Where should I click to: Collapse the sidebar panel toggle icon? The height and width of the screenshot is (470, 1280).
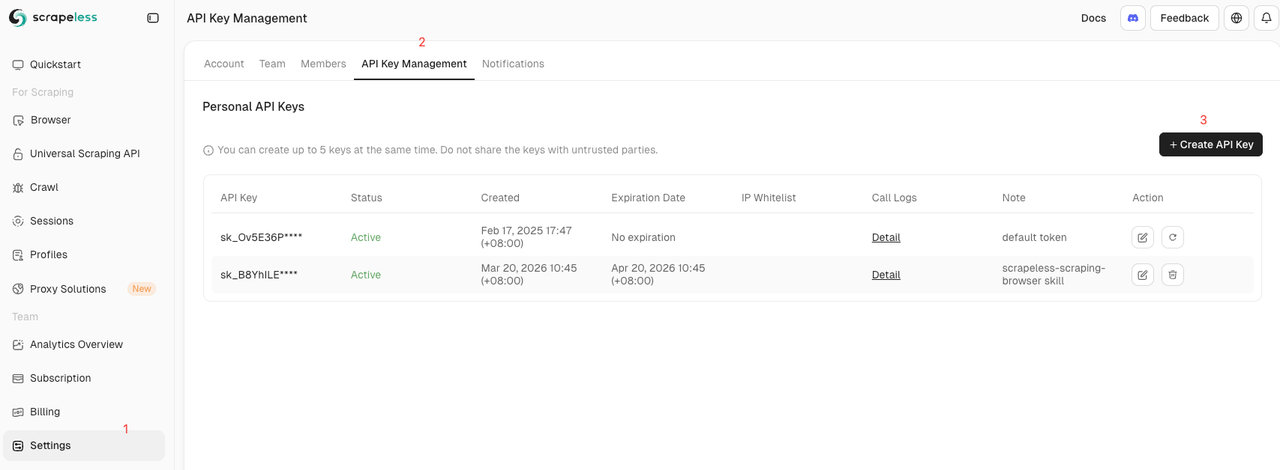point(153,18)
